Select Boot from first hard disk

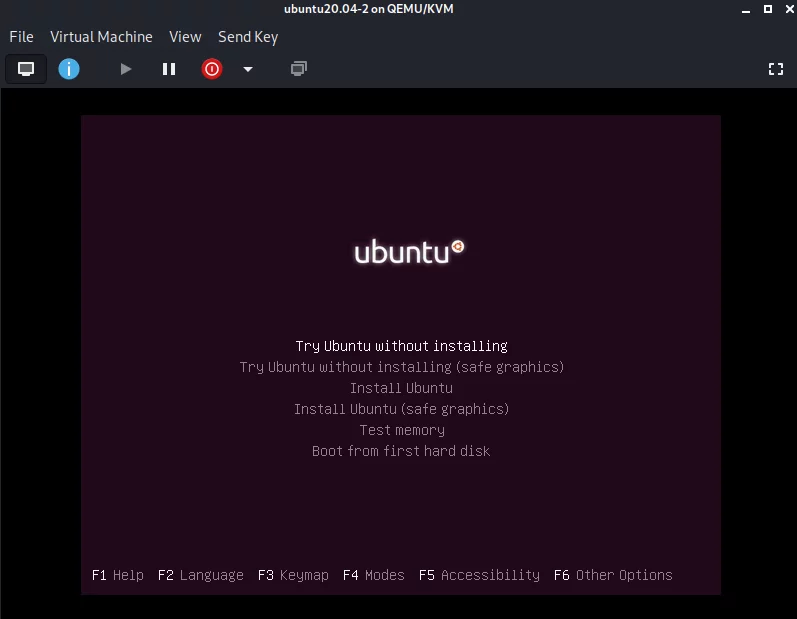pyautogui.click(x=401, y=451)
